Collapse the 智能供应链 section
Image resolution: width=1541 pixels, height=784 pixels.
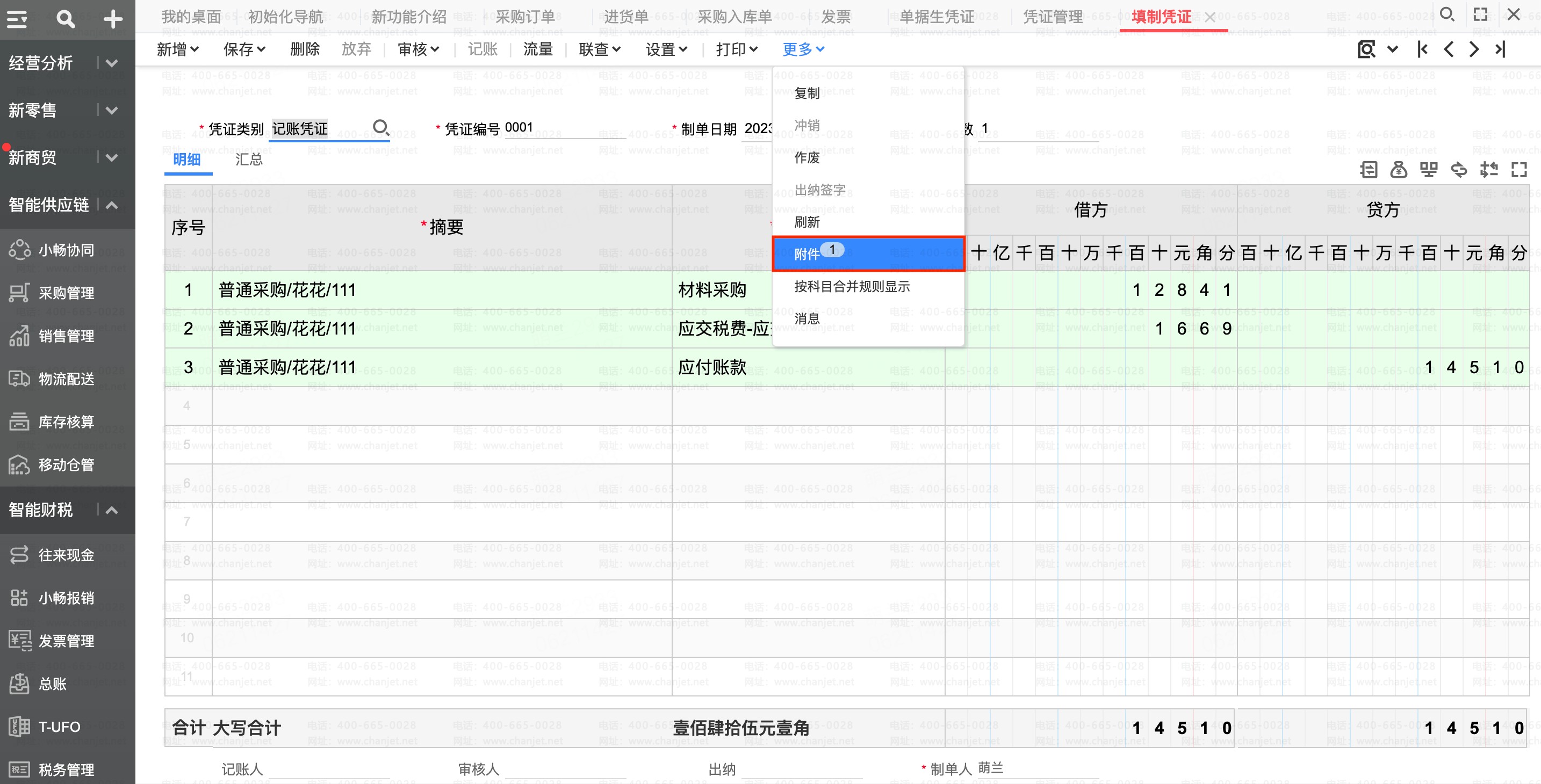click(x=112, y=205)
